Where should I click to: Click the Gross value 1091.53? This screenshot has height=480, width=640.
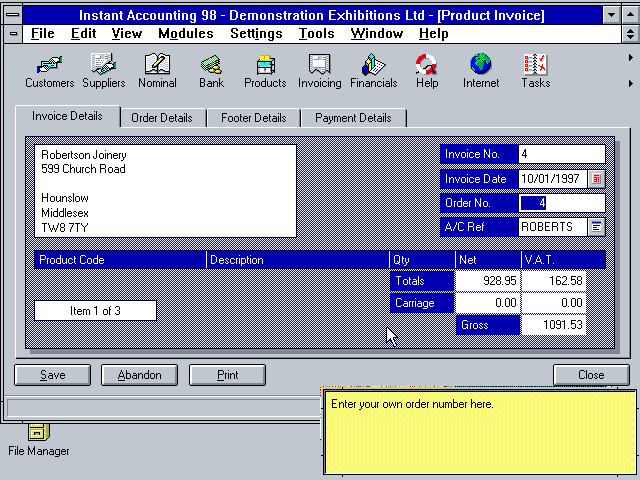coord(554,325)
